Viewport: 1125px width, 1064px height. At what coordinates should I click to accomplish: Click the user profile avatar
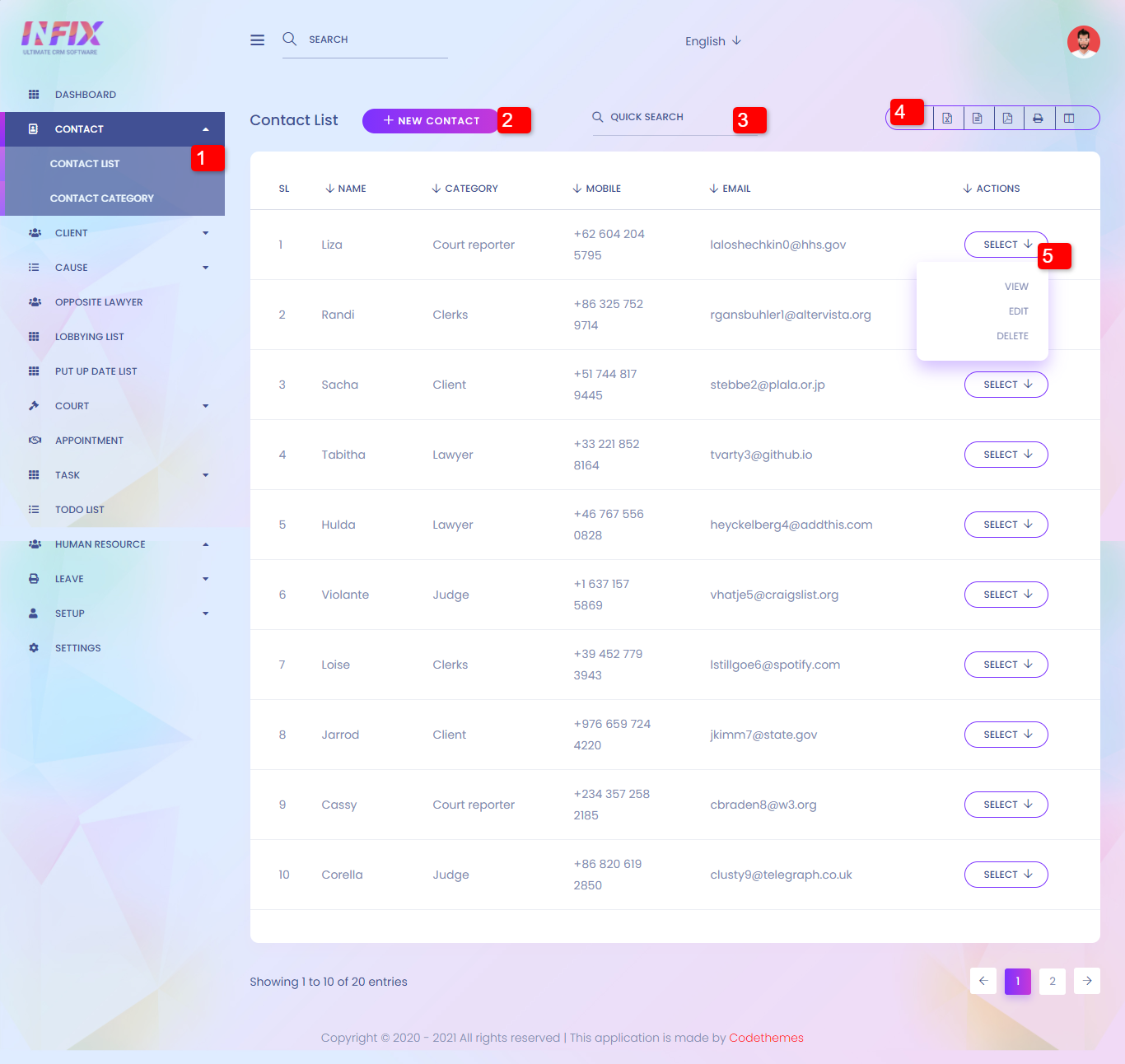[x=1083, y=42]
